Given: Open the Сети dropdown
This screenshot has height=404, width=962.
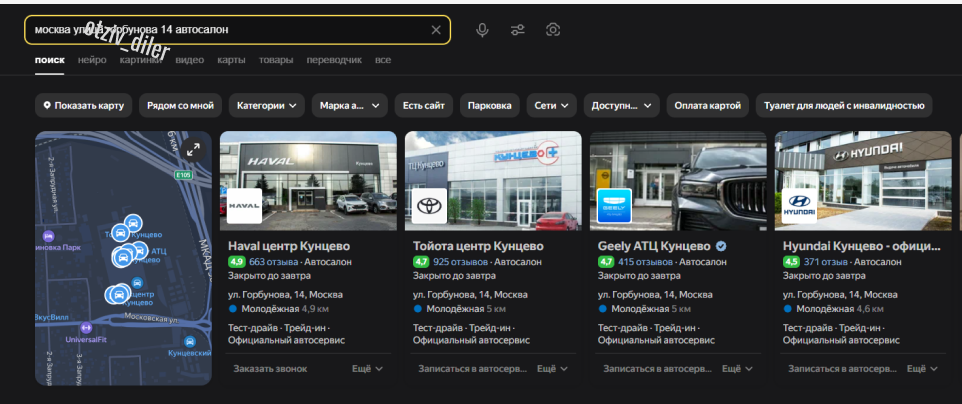Looking at the screenshot, I should tap(552, 106).
